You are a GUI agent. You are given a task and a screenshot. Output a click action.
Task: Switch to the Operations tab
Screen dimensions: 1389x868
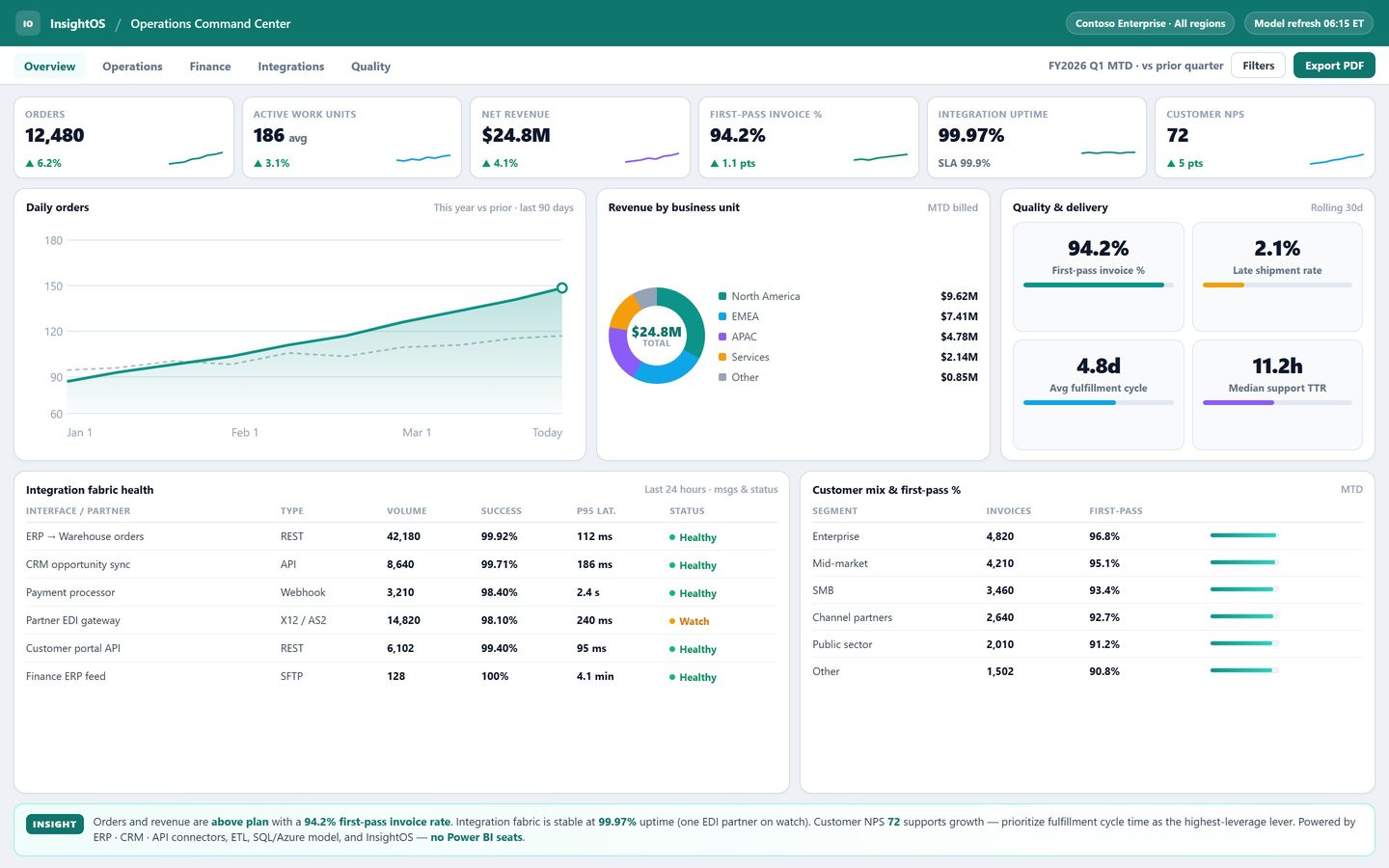(132, 67)
